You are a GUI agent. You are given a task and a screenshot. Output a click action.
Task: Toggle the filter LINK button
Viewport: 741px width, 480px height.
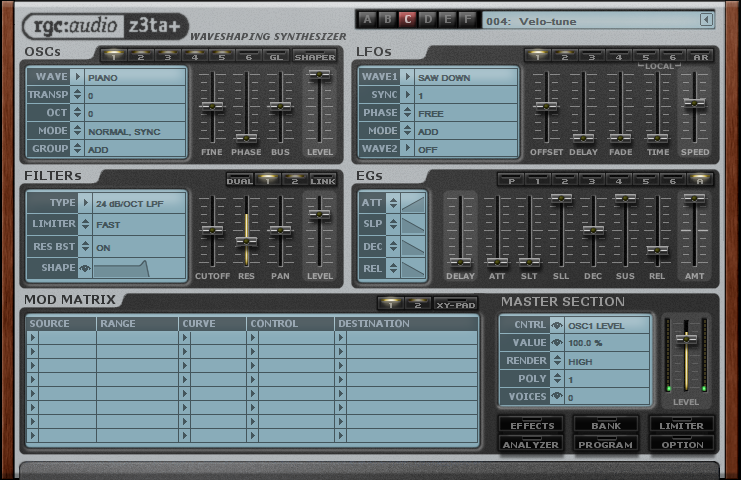click(323, 180)
